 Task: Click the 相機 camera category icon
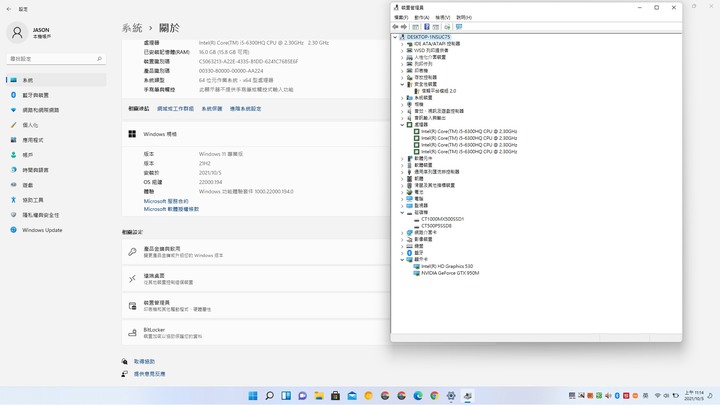(409, 105)
